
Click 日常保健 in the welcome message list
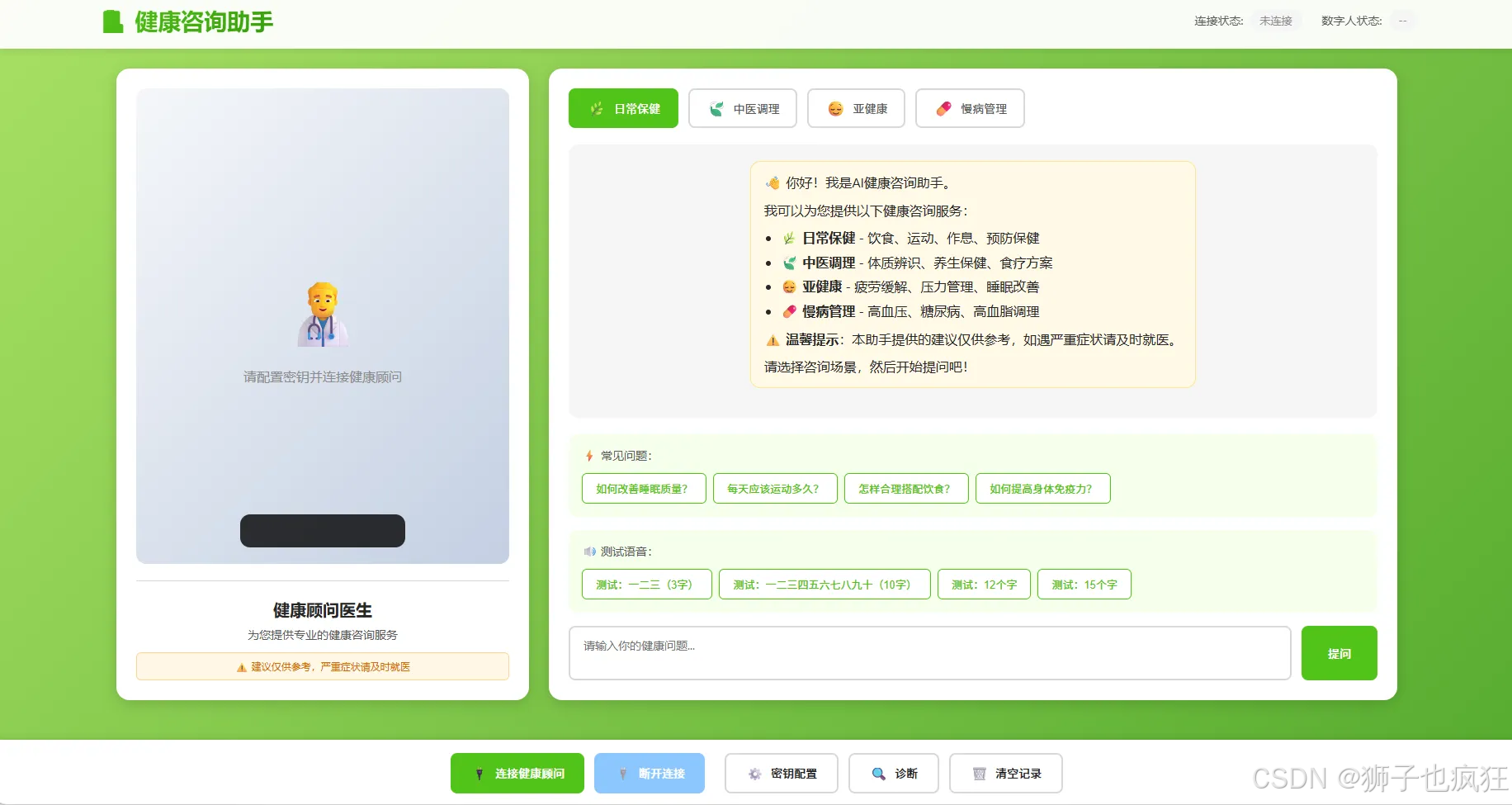point(829,238)
